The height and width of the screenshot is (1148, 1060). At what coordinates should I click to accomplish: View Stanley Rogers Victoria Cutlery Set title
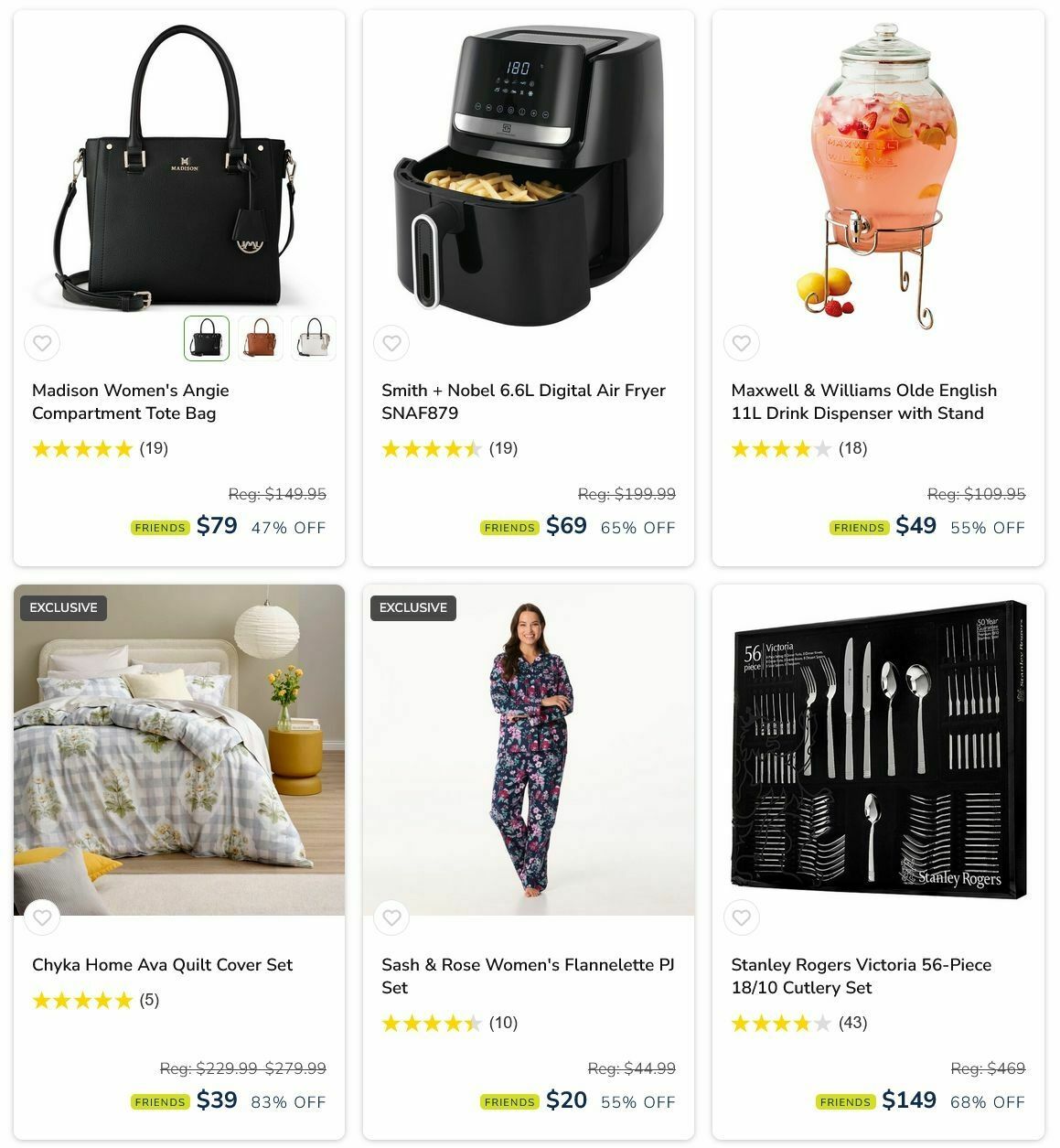pyautogui.click(x=861, y=976)
